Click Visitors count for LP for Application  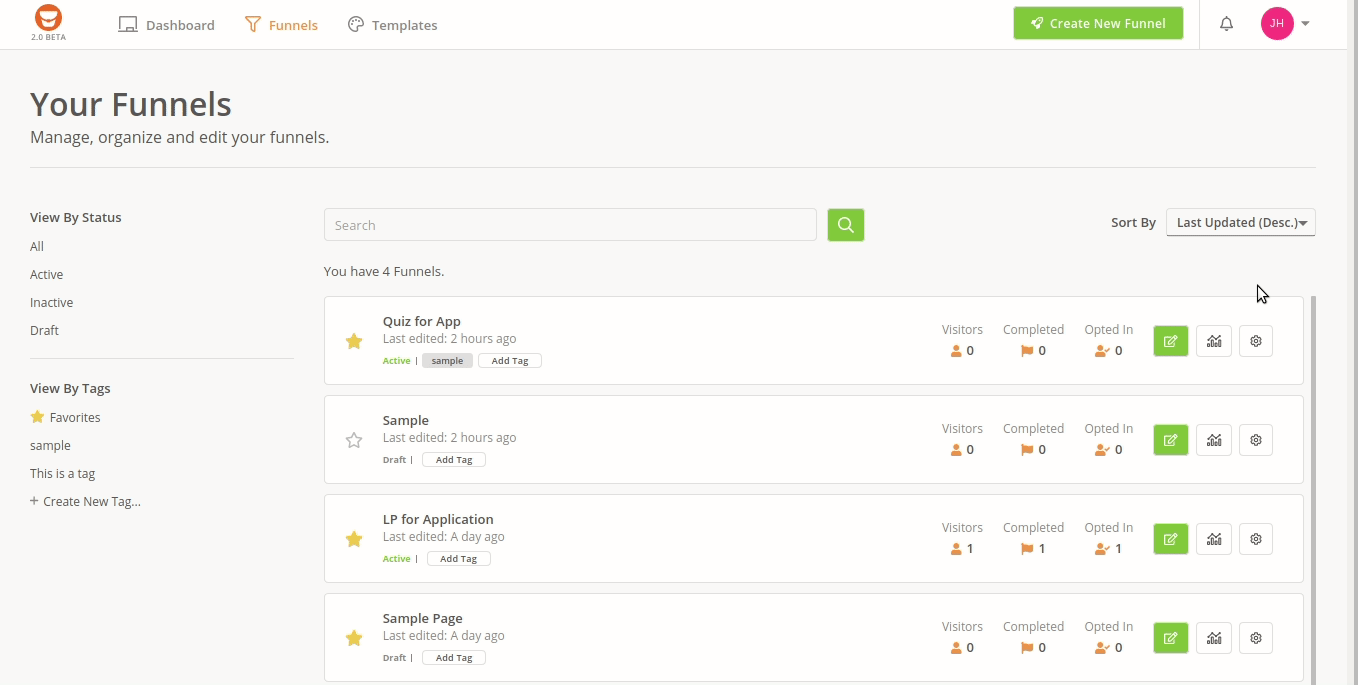(x=962, y=549)
